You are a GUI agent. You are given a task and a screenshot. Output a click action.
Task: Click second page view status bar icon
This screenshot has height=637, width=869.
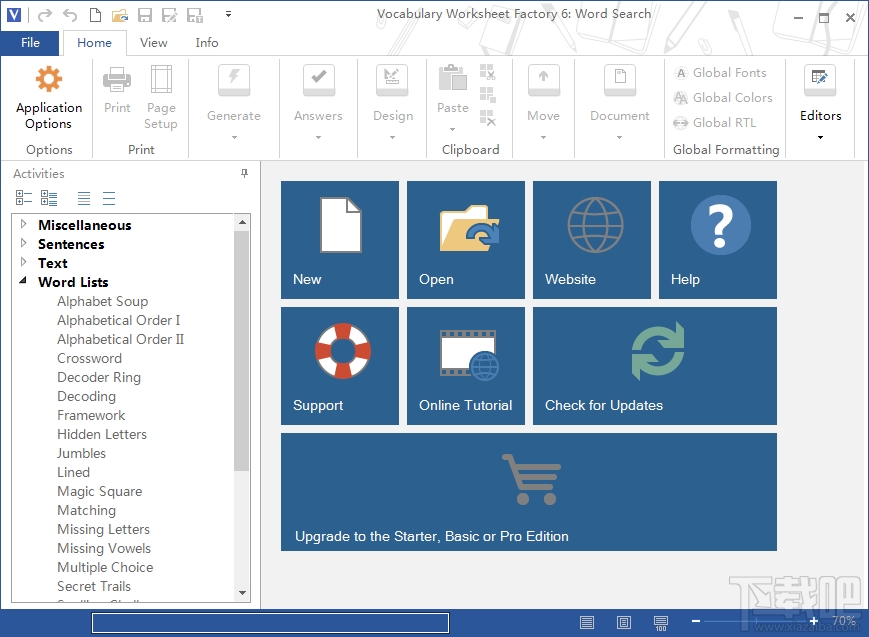click(x=623, y=623)
